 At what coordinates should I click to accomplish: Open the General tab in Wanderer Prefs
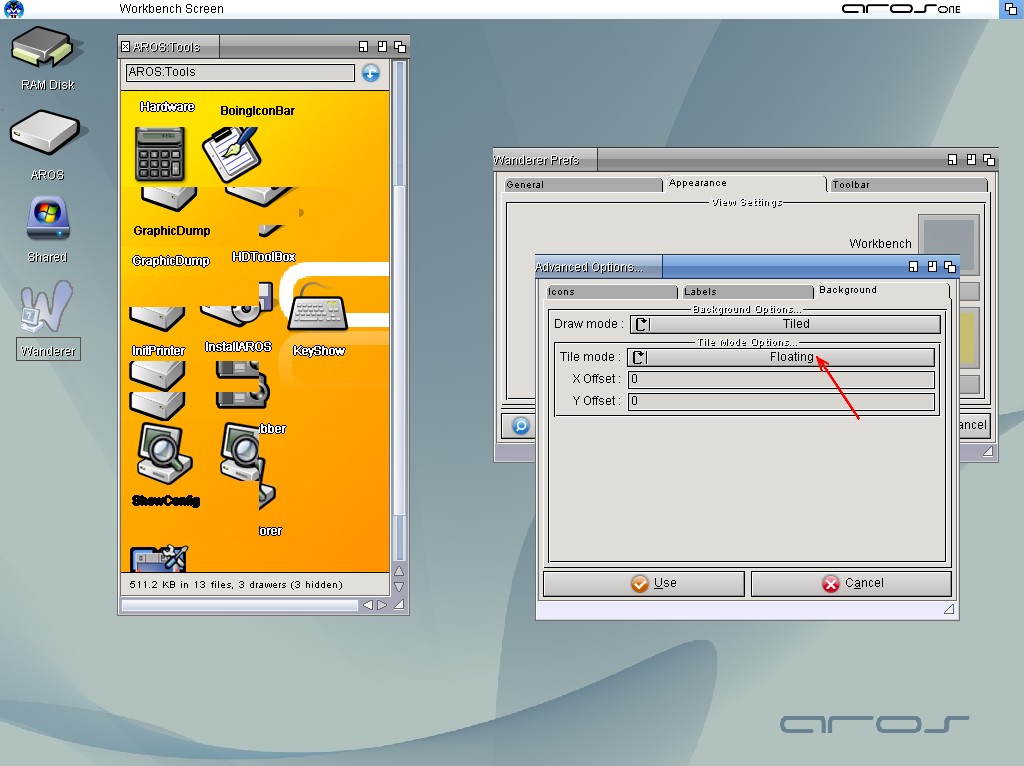tap(581, 185)
